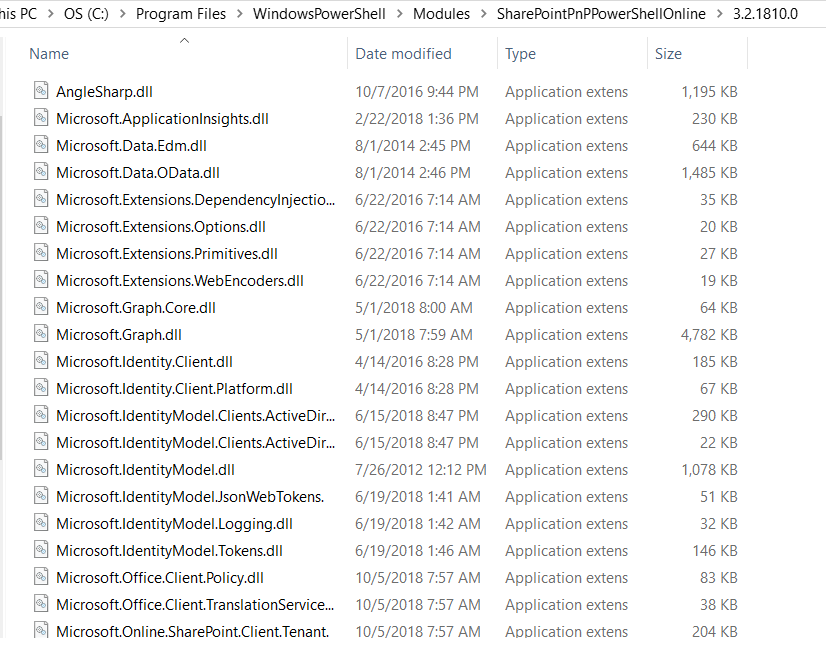Click the Microsoft.Extensions.DependencyInjectio... file icon
Image resolution: width=826 pixels, height=649 pixels.
pos(41,199)
